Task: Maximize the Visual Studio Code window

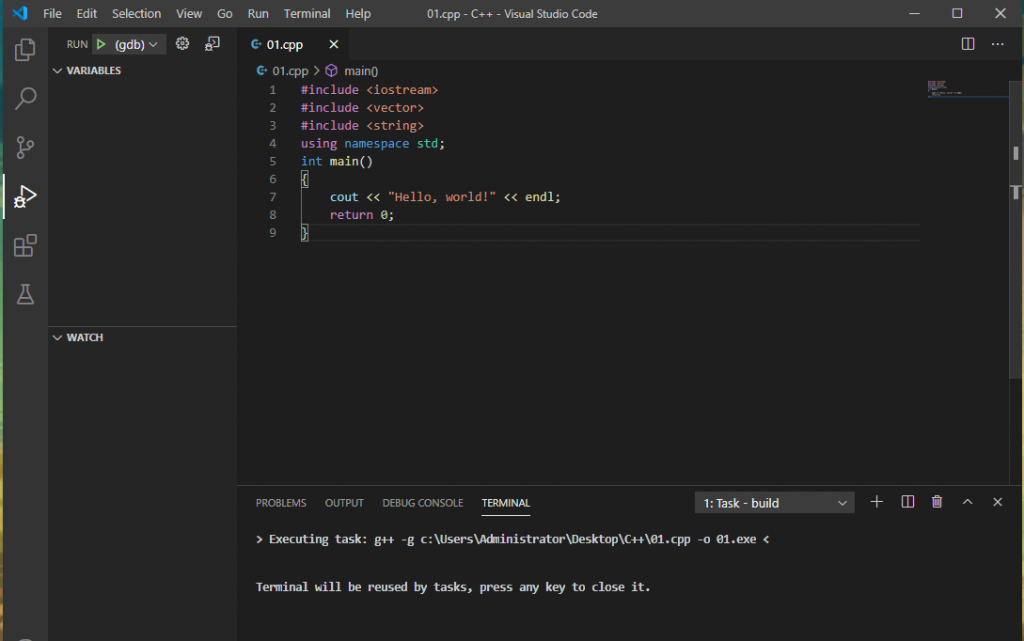Action: click(x=957, y=13)
